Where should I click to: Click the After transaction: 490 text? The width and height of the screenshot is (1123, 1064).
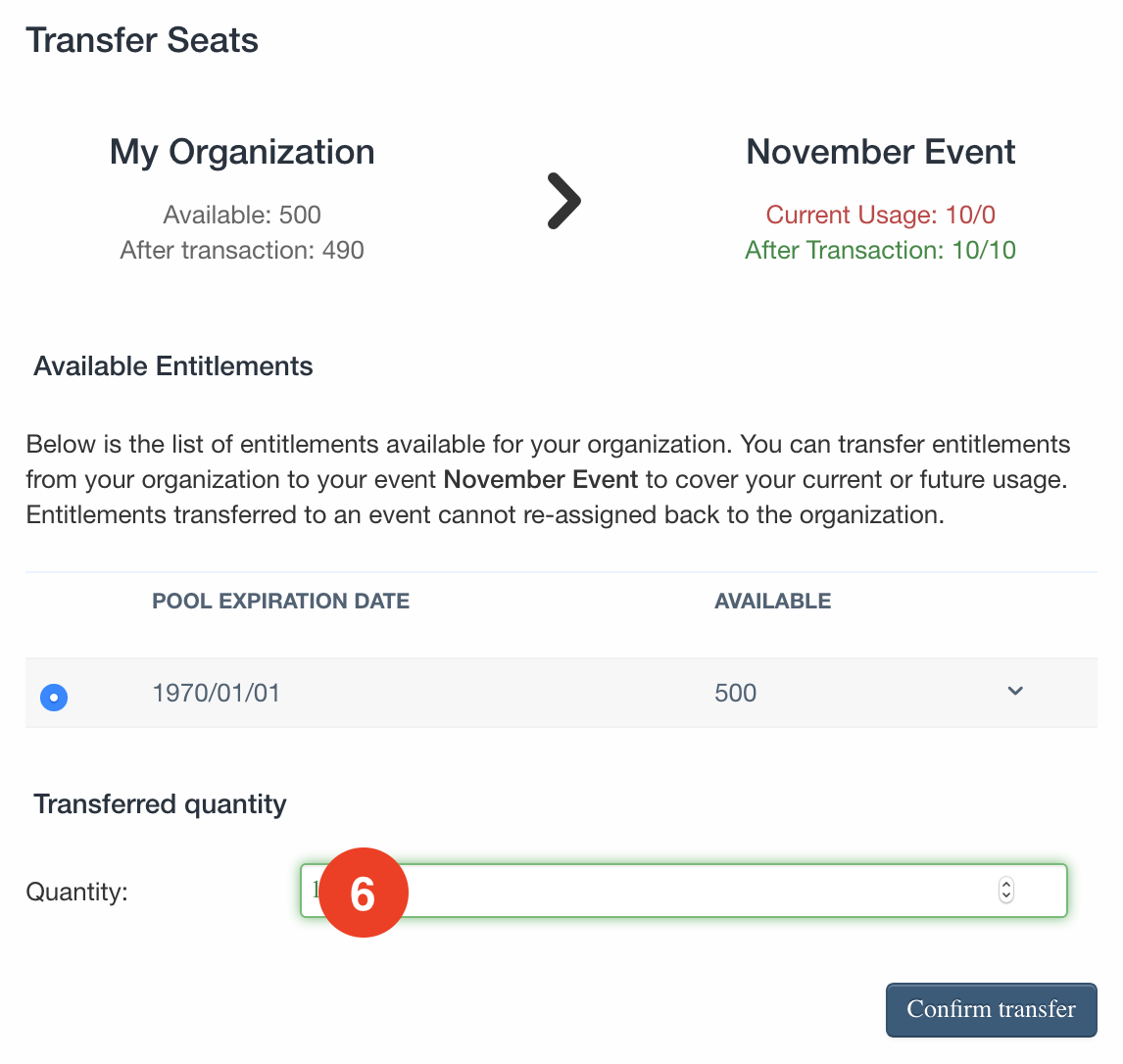tap(242, 250)
